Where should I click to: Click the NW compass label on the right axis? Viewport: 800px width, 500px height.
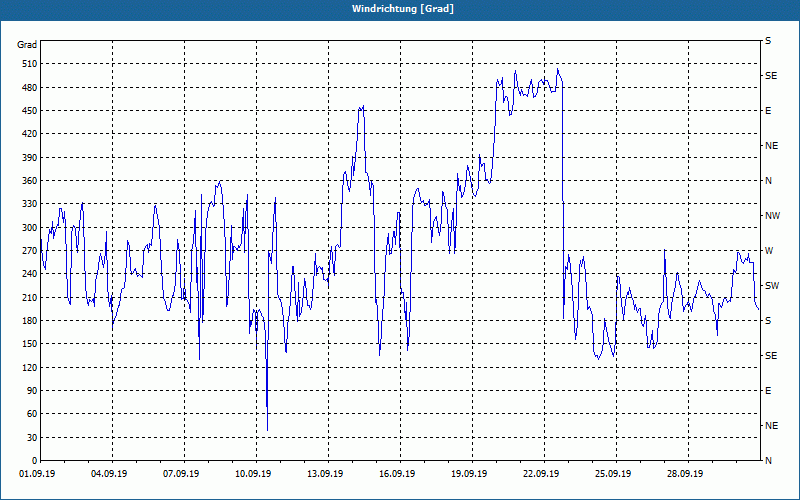tap(772, 216)
